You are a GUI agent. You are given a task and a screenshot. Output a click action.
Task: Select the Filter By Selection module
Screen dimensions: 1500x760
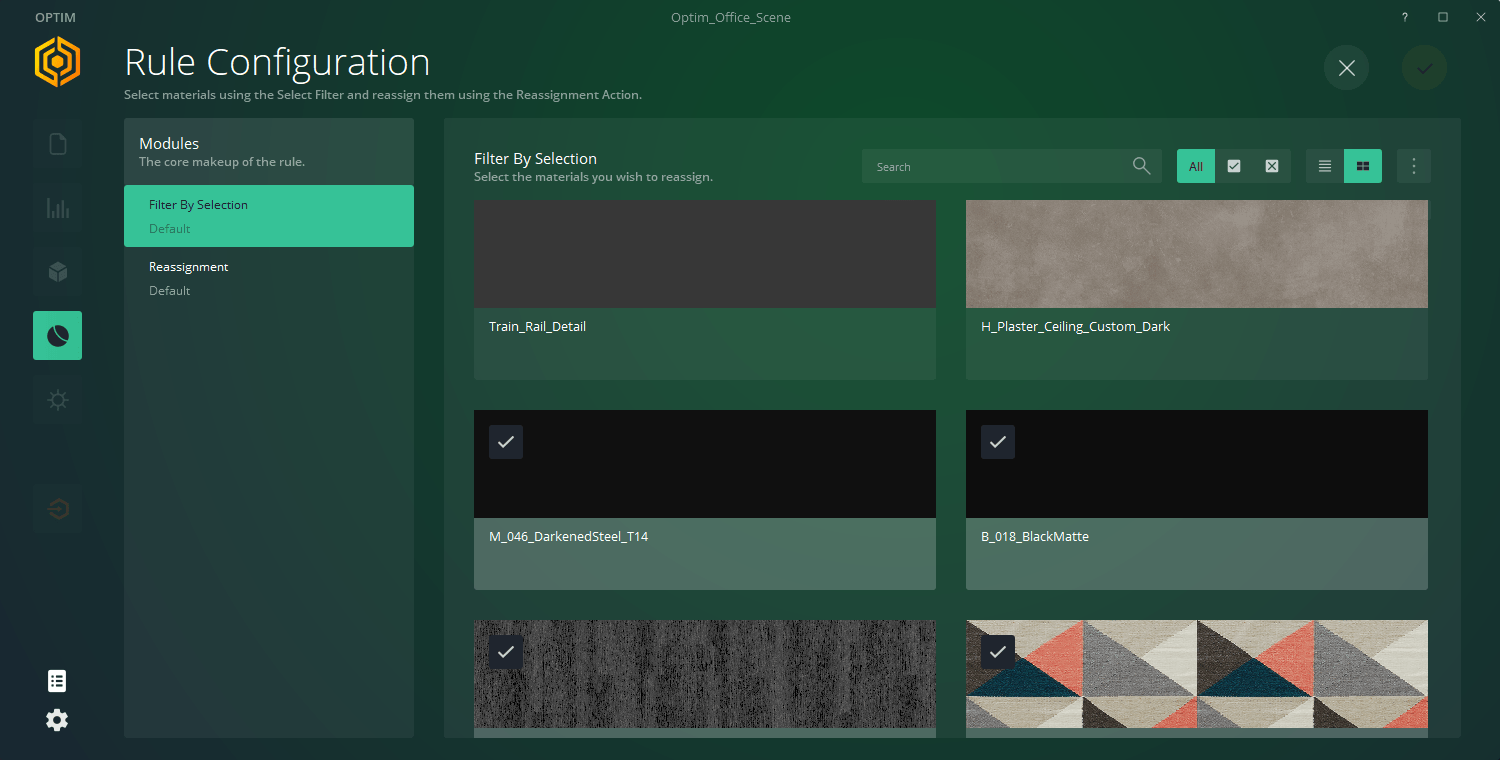pyautogui.click(x=268, y=215)
